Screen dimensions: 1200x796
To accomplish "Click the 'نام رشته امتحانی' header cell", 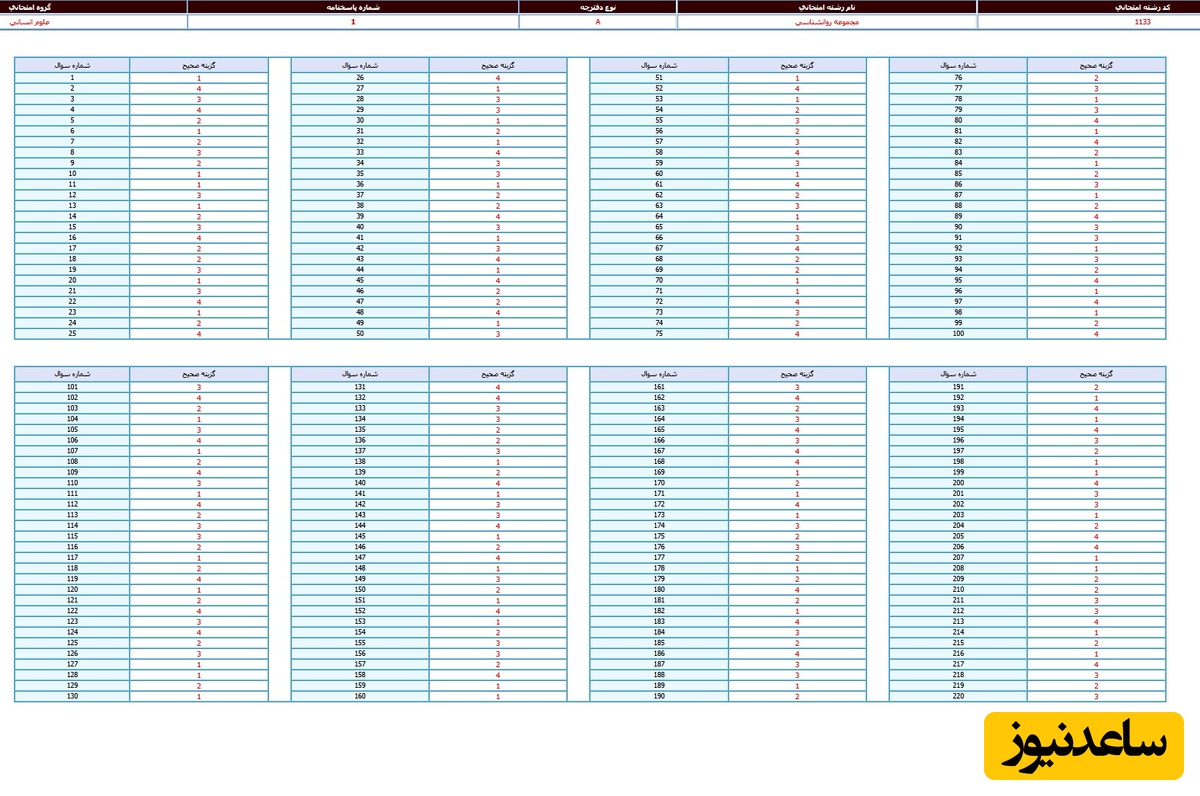I will [826, 7].
